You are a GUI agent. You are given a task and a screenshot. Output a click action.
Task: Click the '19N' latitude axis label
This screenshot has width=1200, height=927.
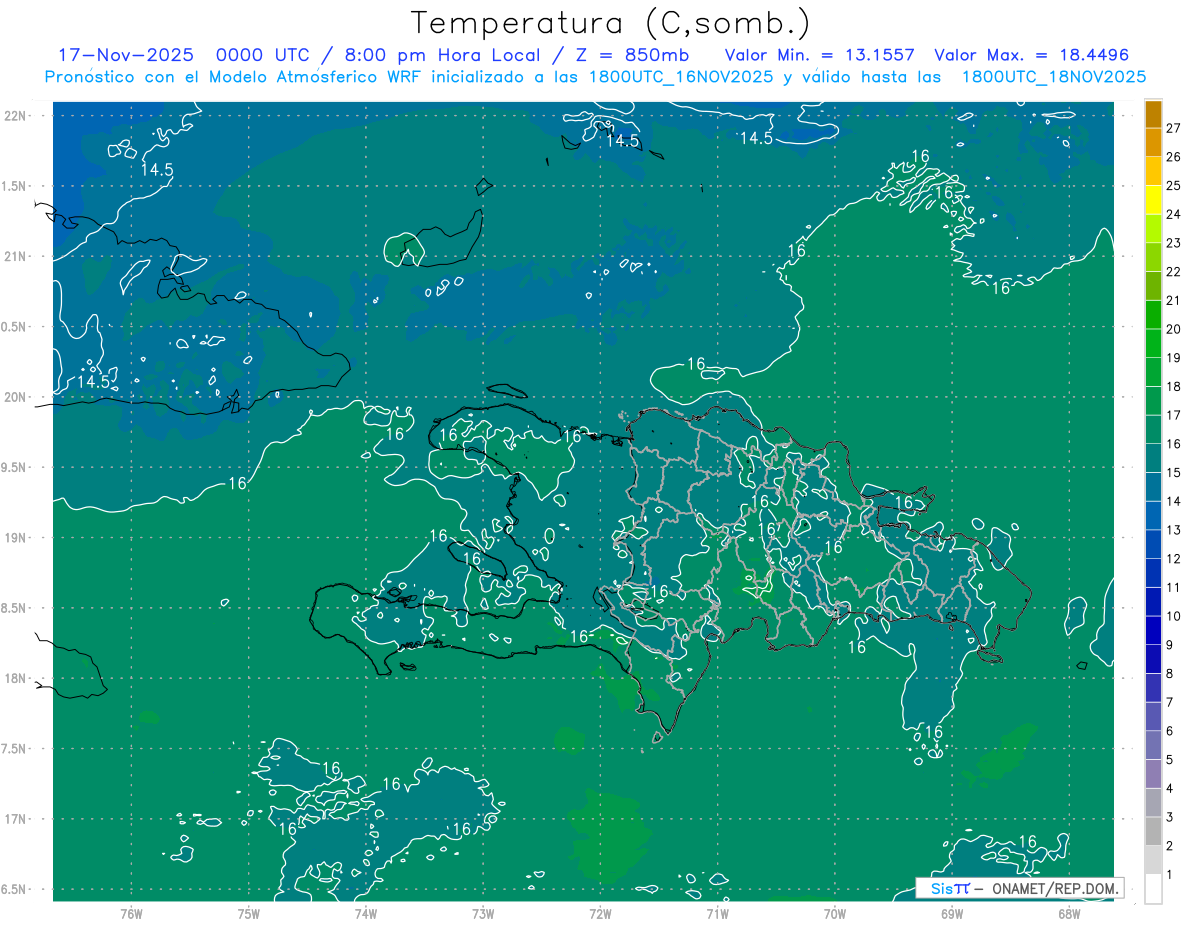coord(16,537)
